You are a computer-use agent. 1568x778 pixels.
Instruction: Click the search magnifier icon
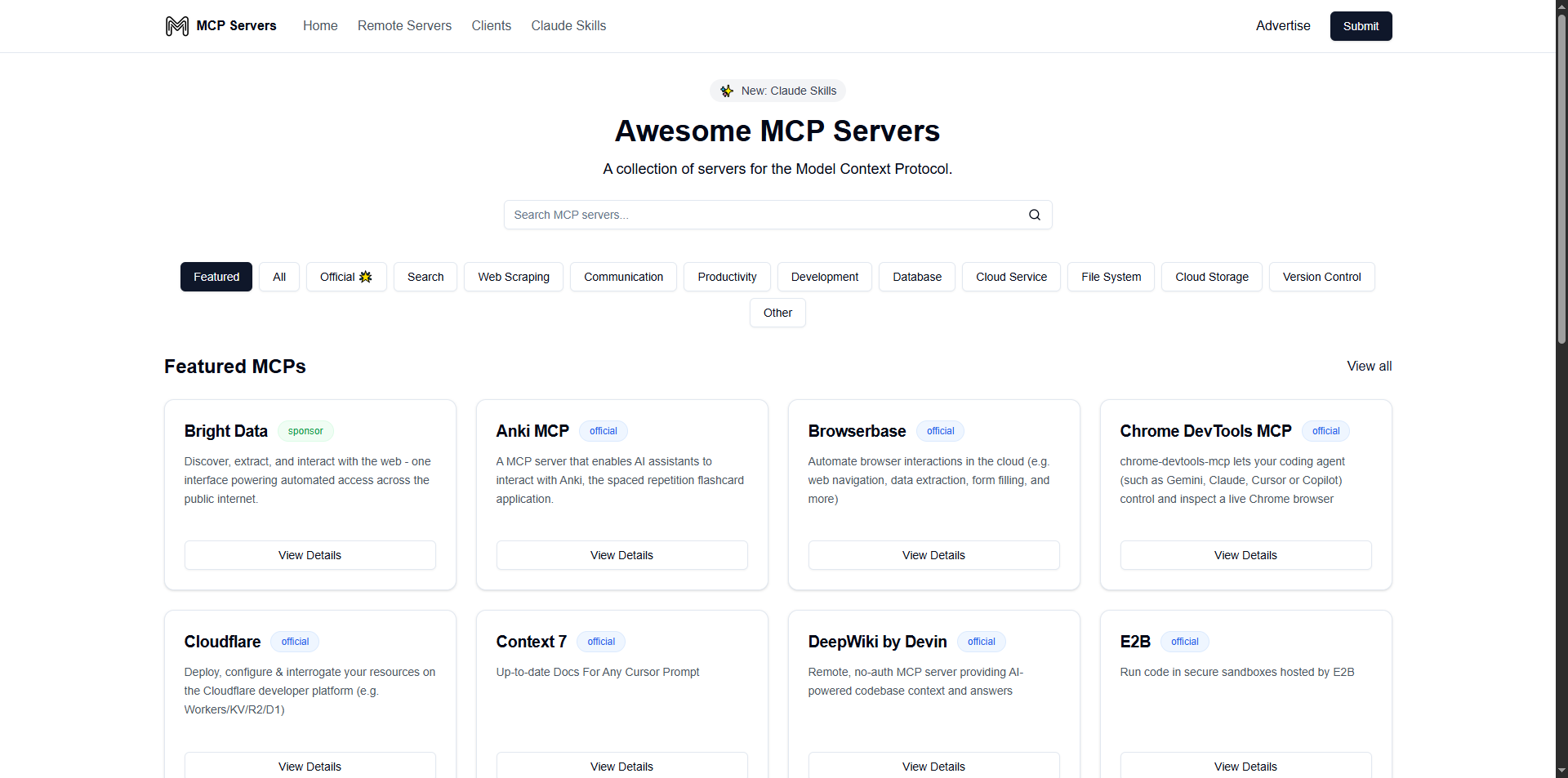click(1034, 215)
